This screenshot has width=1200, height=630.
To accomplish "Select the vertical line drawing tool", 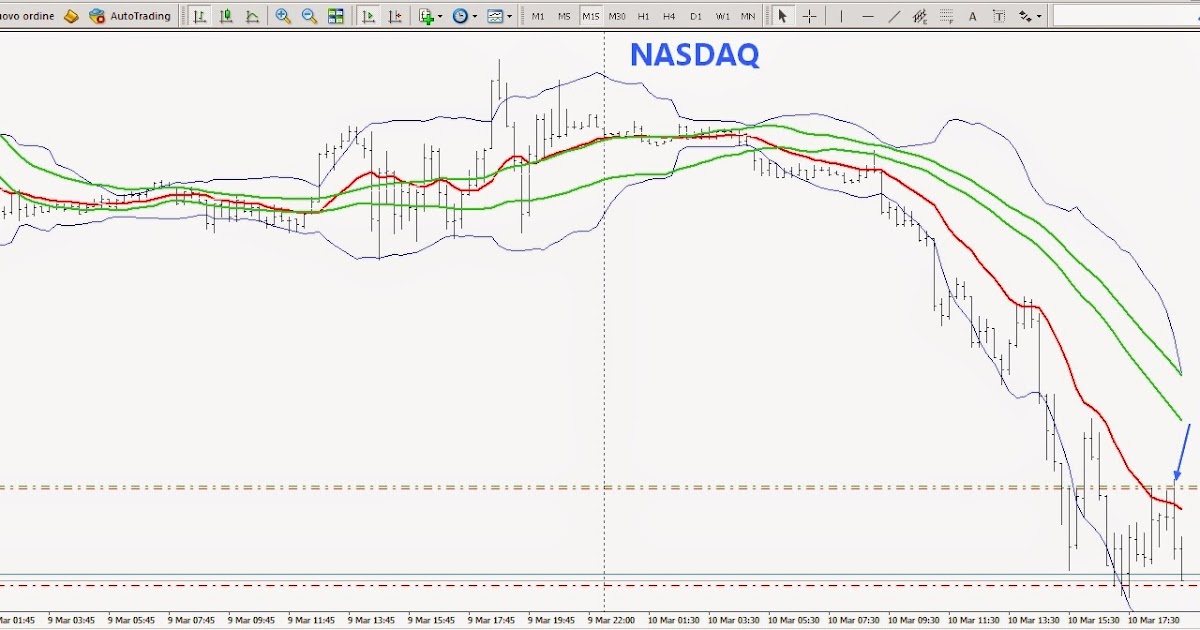I will pos(841,16).
